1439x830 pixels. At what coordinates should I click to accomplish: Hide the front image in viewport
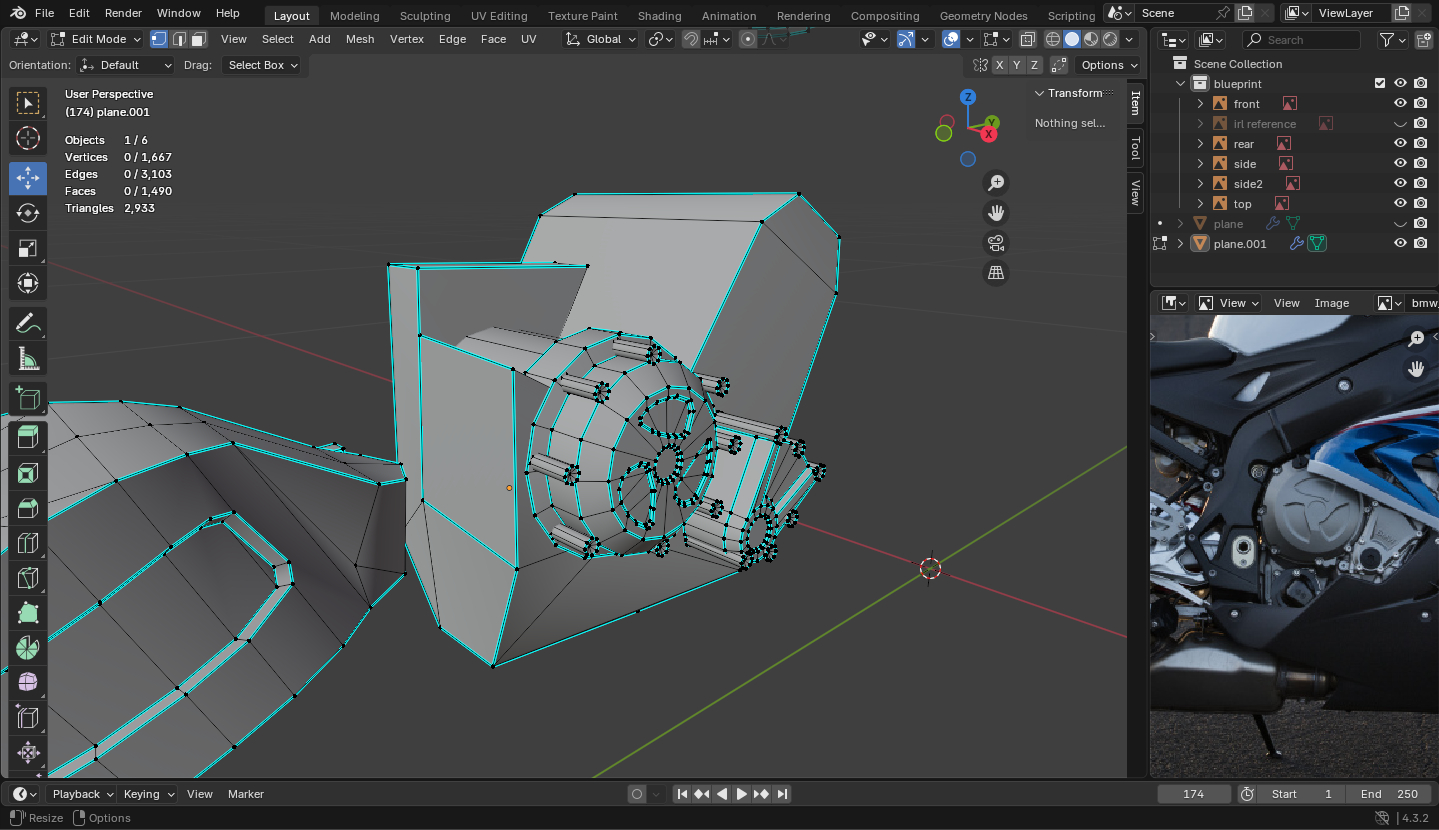1400,104
